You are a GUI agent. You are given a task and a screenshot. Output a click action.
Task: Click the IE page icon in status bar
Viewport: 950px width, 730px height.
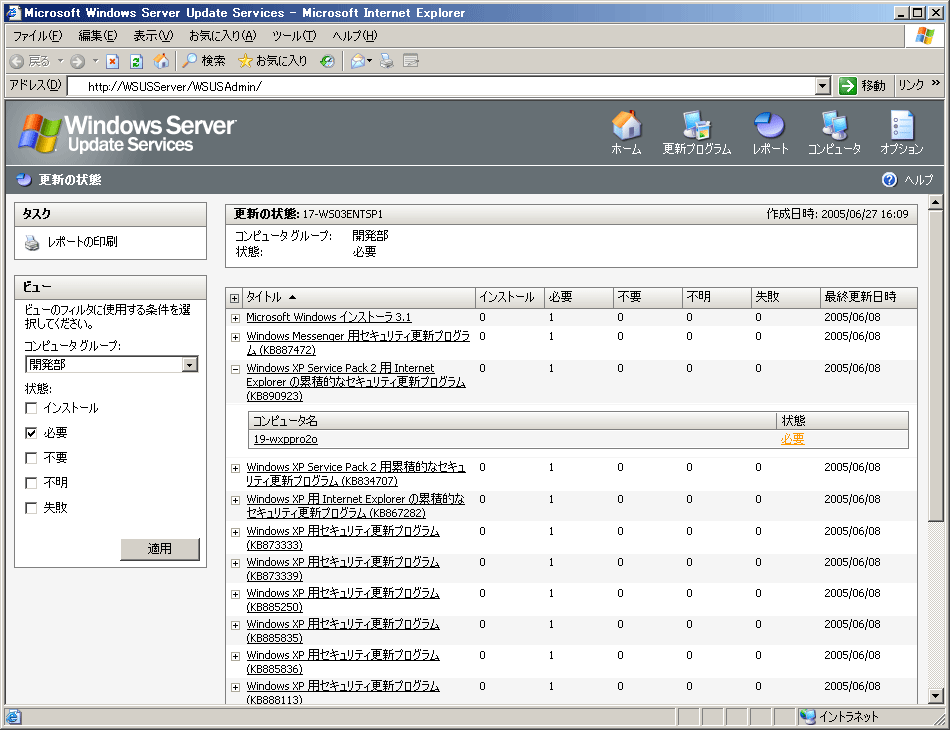(x=14, y=717)
